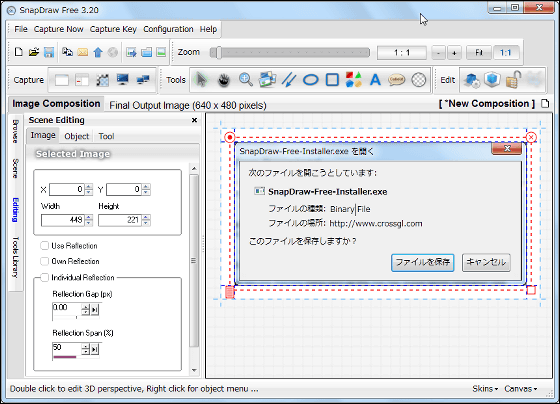This screenshot has width=560, height=404.
Task: Click the padlock icon in Edit group
Action: tap(513, 79)
